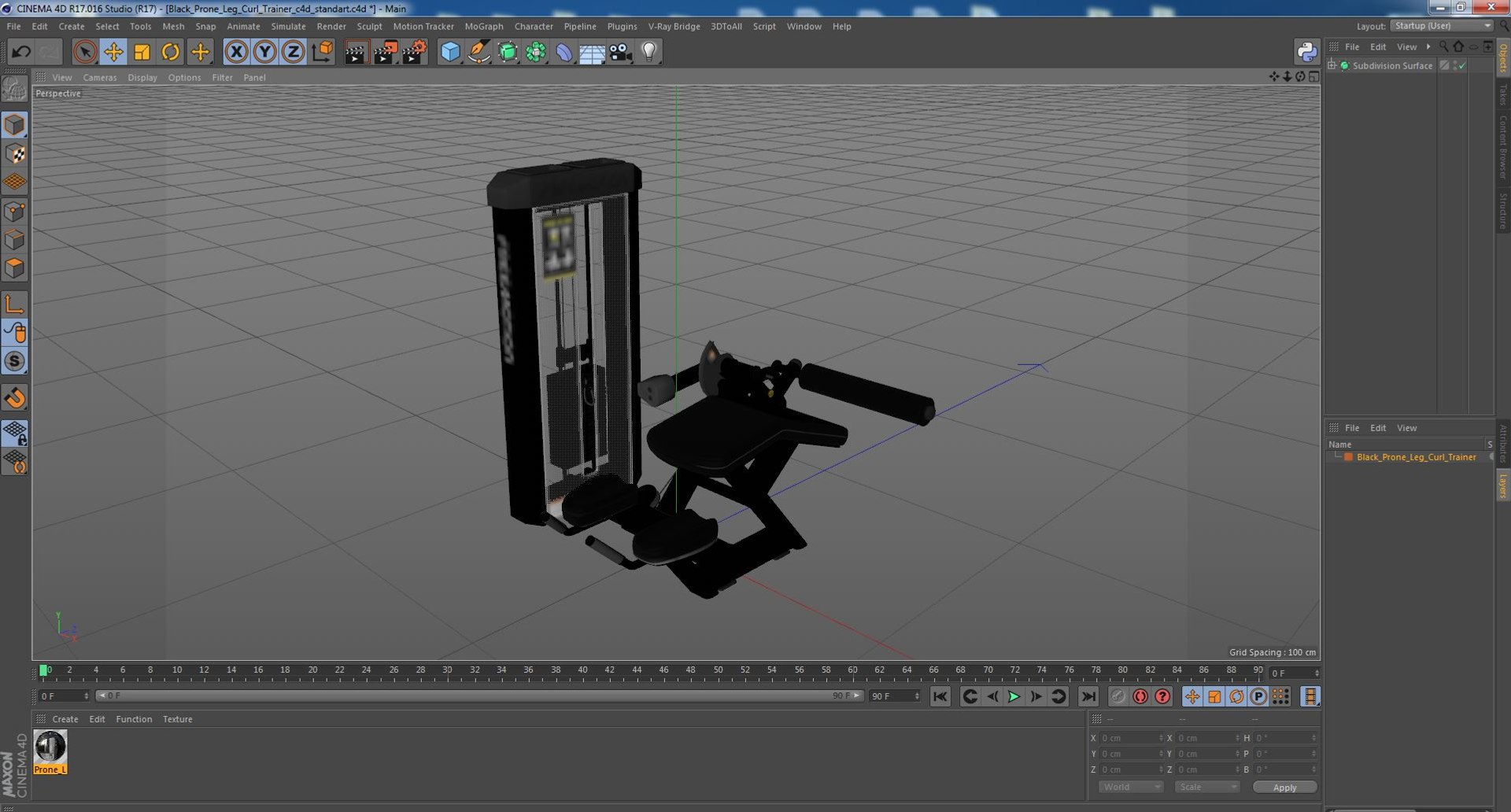Toggle the coordinate system button
Image resolution: width=1511 pixels, height=812 pixels.
pos(322,53)
